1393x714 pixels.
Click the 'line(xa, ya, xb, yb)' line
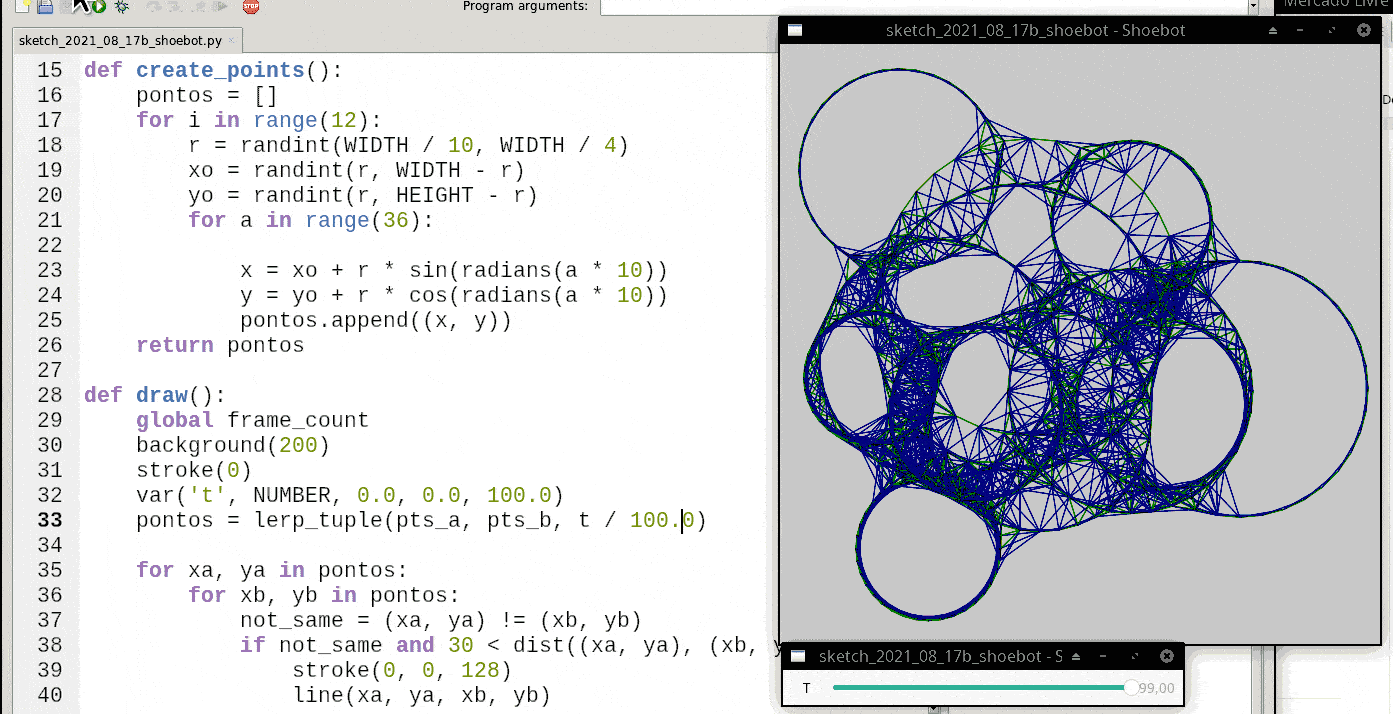421,695
